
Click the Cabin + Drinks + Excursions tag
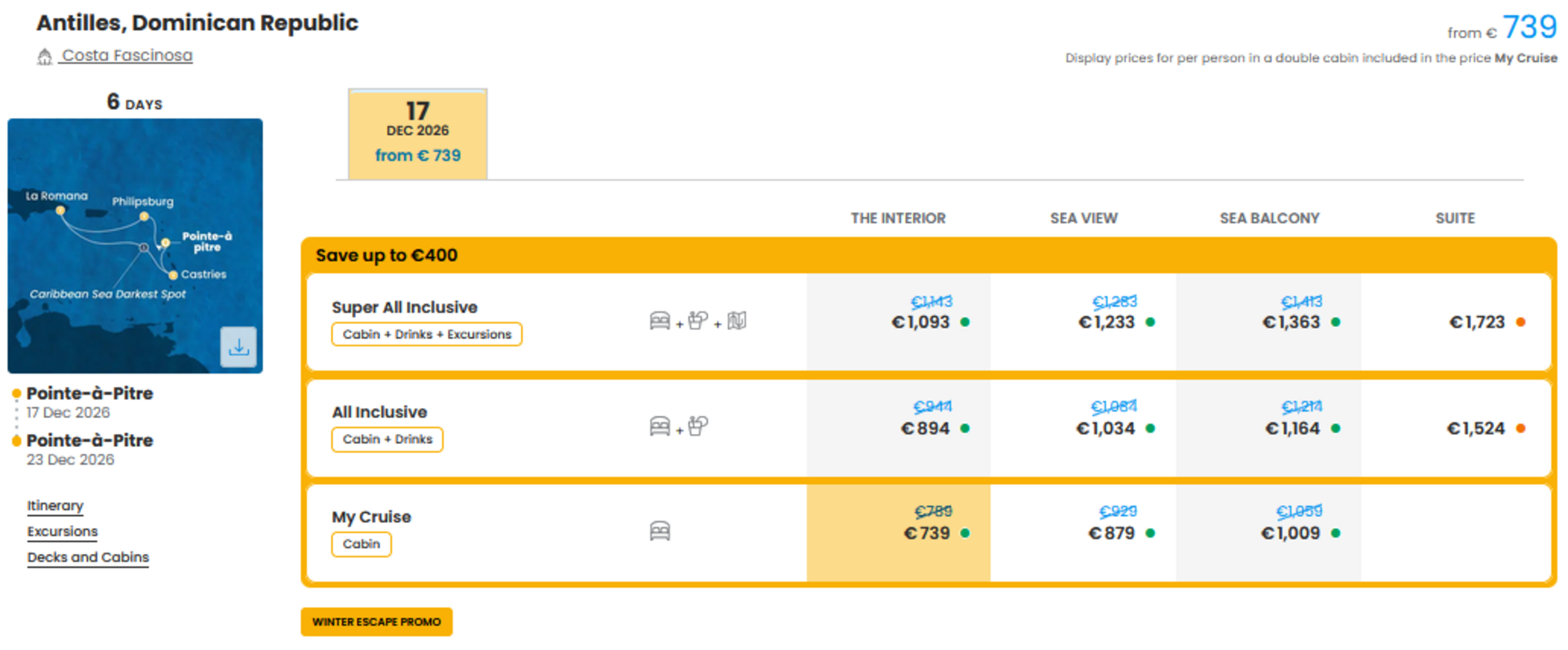427,335
